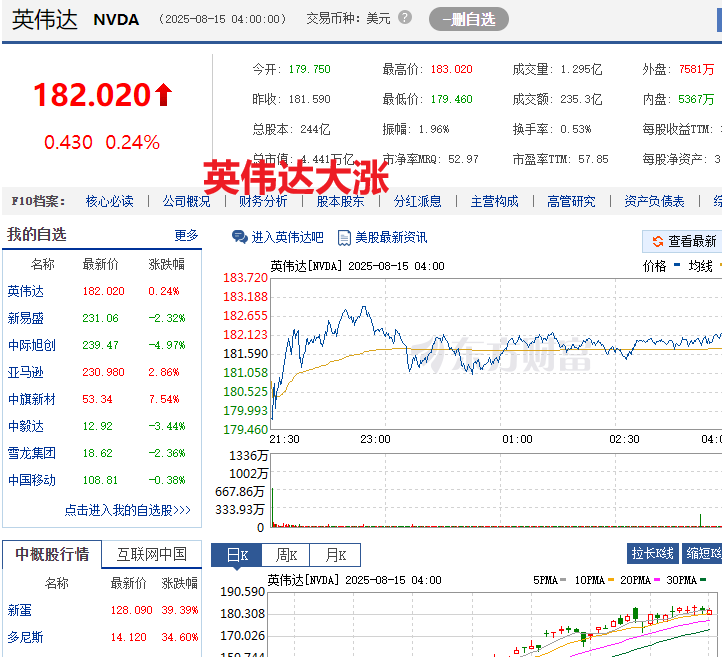The image size is (722, 657).
Task: Click the intraday price chart at 23:00
Action: (x=385, y=354)
